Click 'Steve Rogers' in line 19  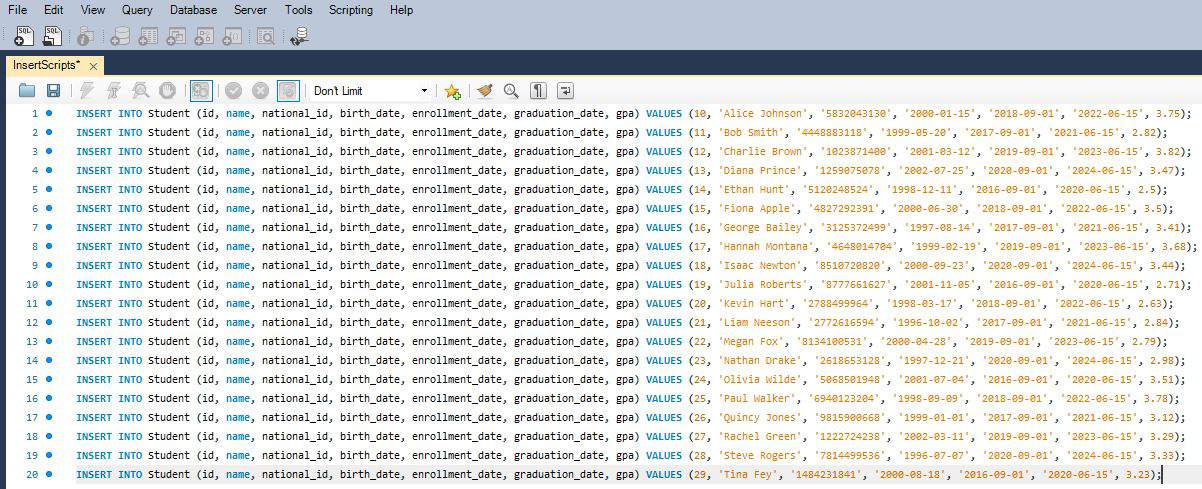pos(758,456)
